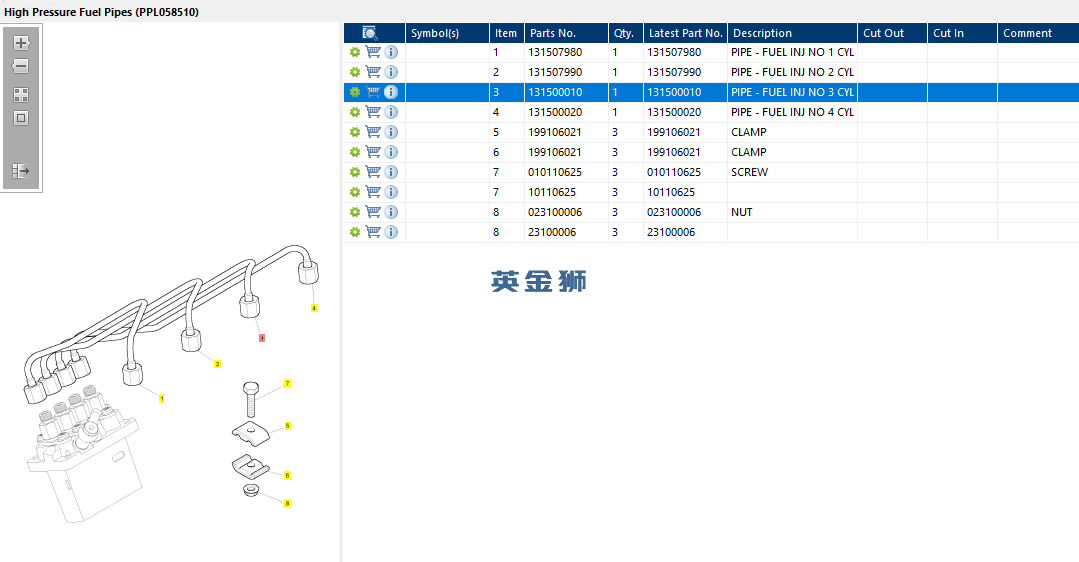
Task: Click gear icon for item 6 CLAMP
Action: pos(355,152)
